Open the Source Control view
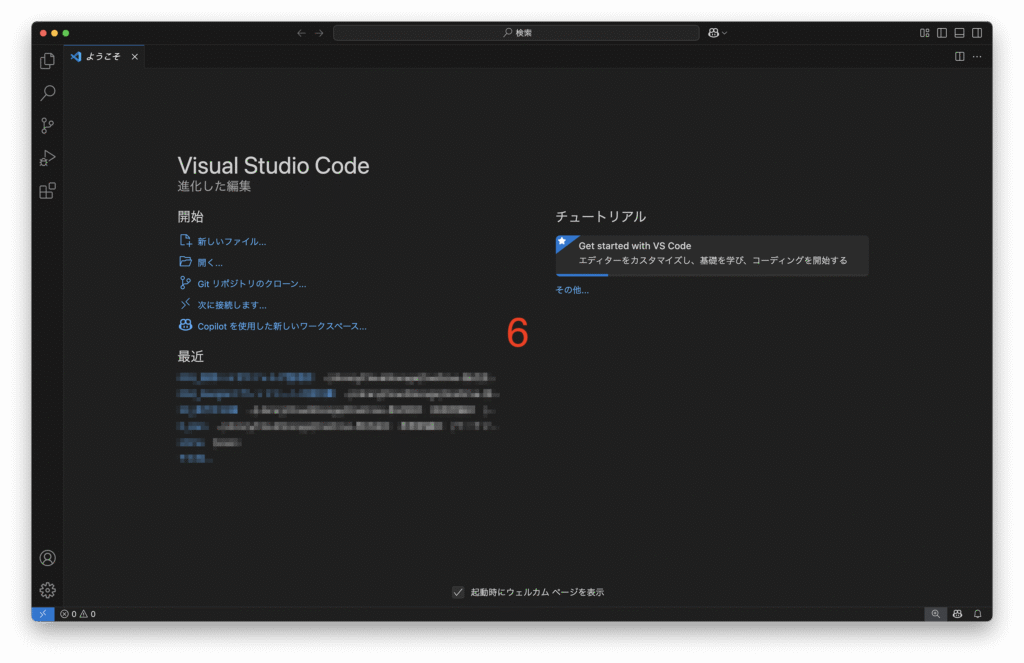 47,125
